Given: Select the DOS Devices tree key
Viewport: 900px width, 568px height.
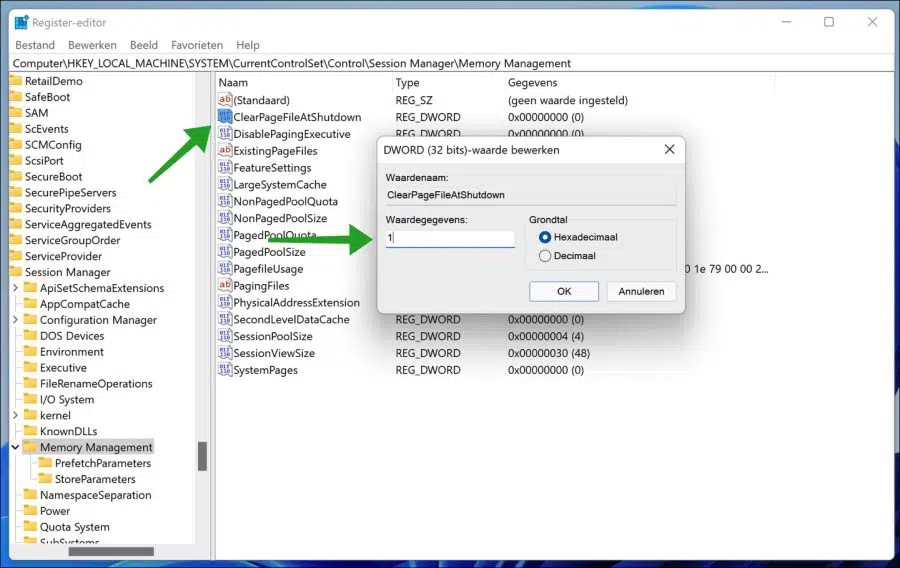Looking at the screenshot, I should pos(72,336).
